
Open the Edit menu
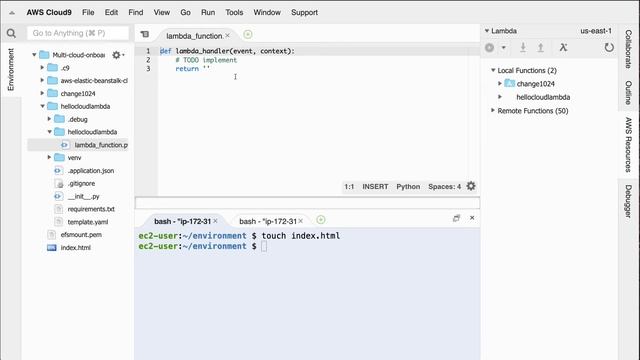pos(111,12)
